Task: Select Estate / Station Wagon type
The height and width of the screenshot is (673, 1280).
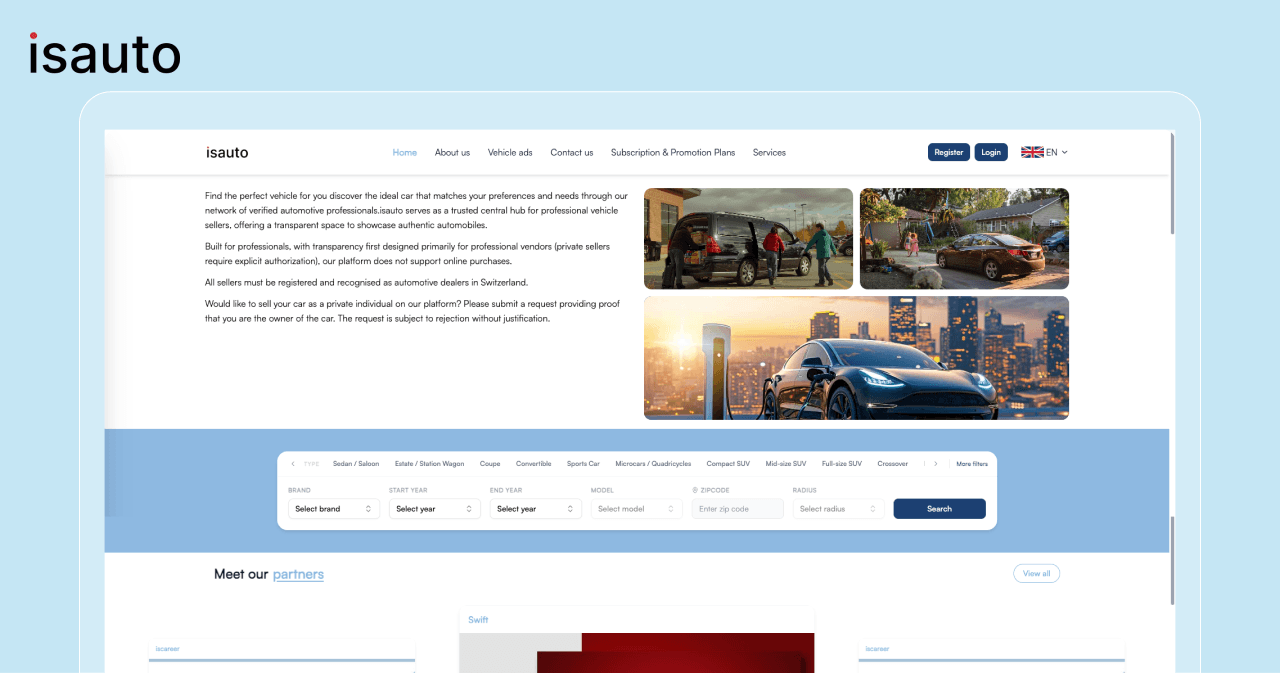Action: (x=430, y=464)
